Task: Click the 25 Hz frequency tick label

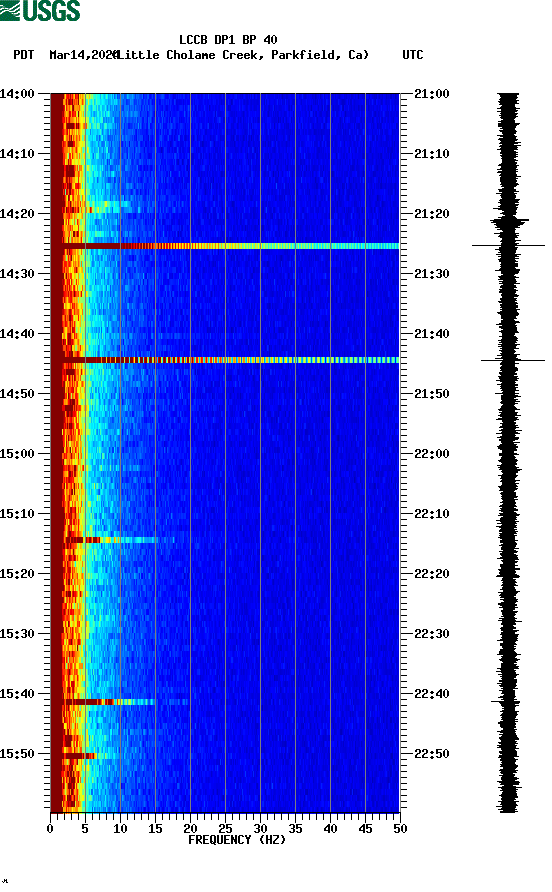Action: click(x=225, y=829)
